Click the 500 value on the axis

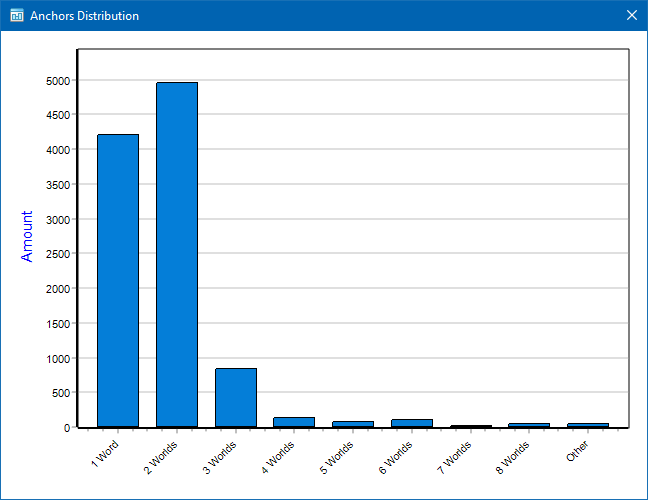click(61, 393)
